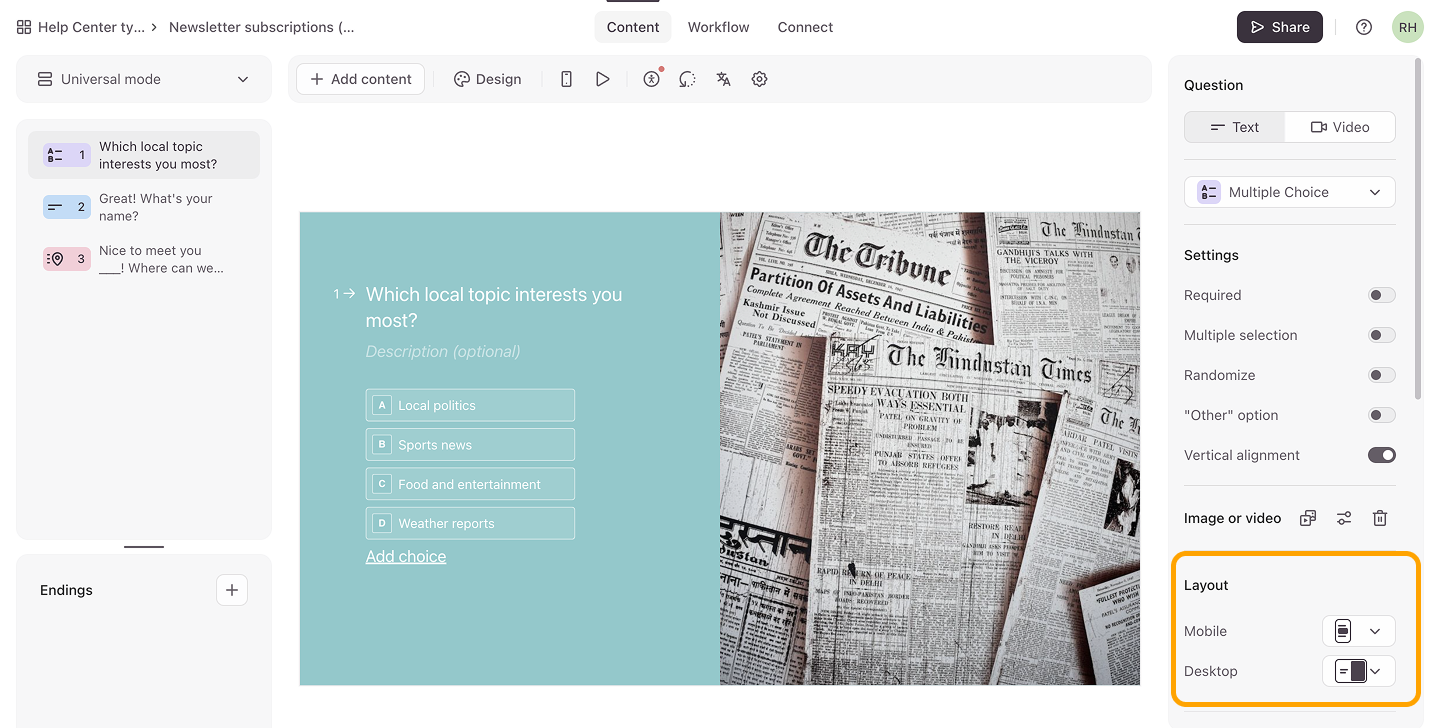Screen dimensions: 1440x728
Task: Open the Connect tab
Action: 805,27
